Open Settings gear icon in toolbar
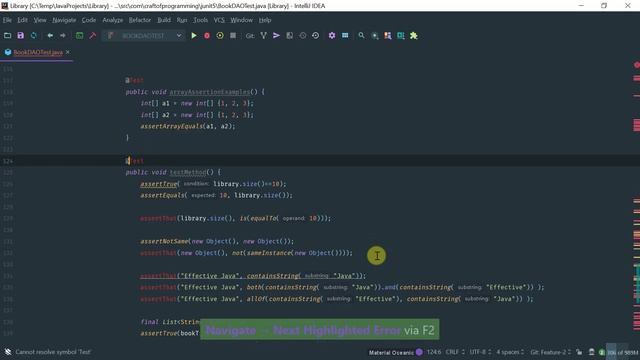Viewport: 640px width, 360px height. [x=332, y=36]
